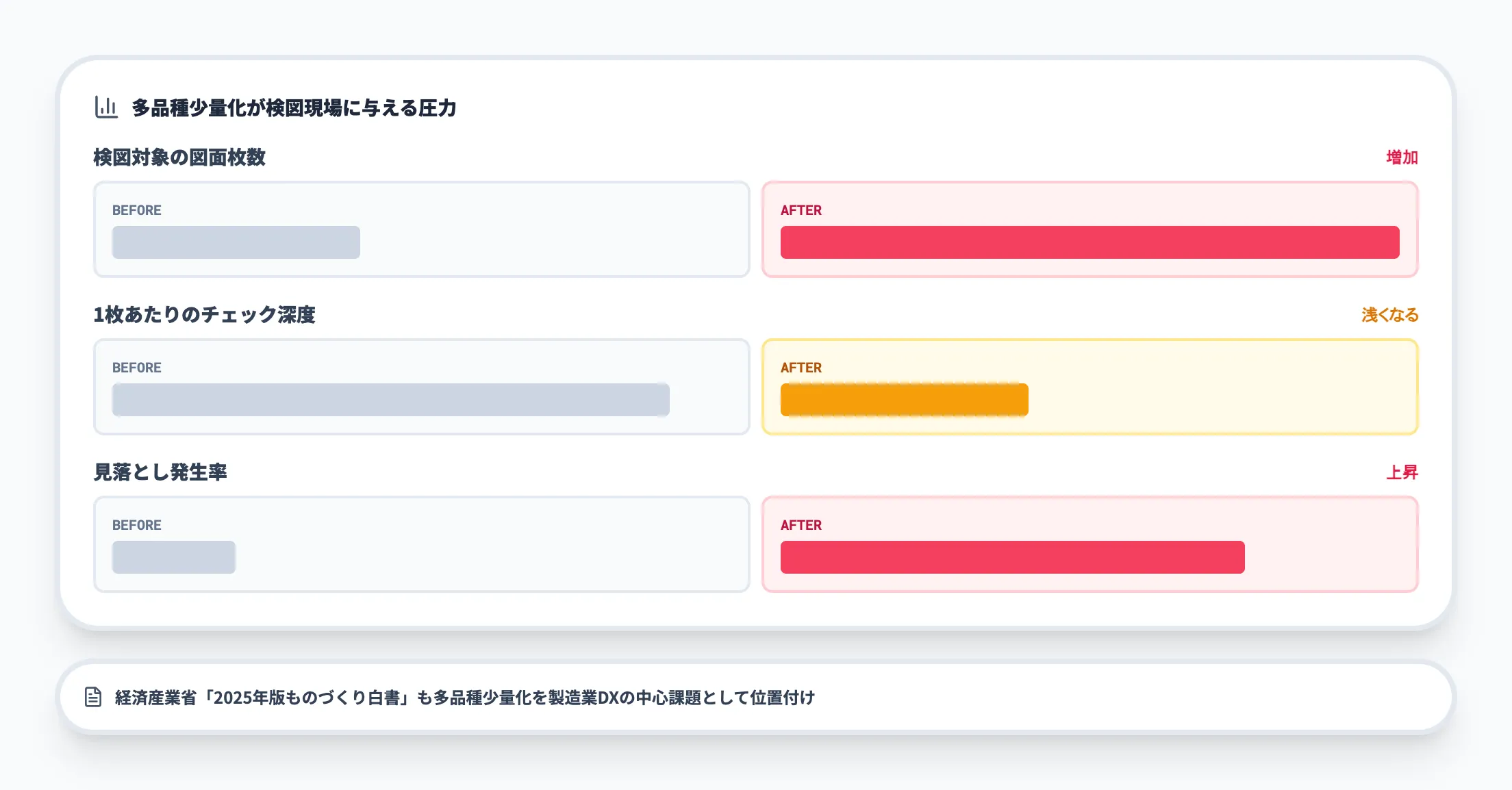Click the red AFTER bar under 検図対象の図面枚数

tap(1089, 242)
